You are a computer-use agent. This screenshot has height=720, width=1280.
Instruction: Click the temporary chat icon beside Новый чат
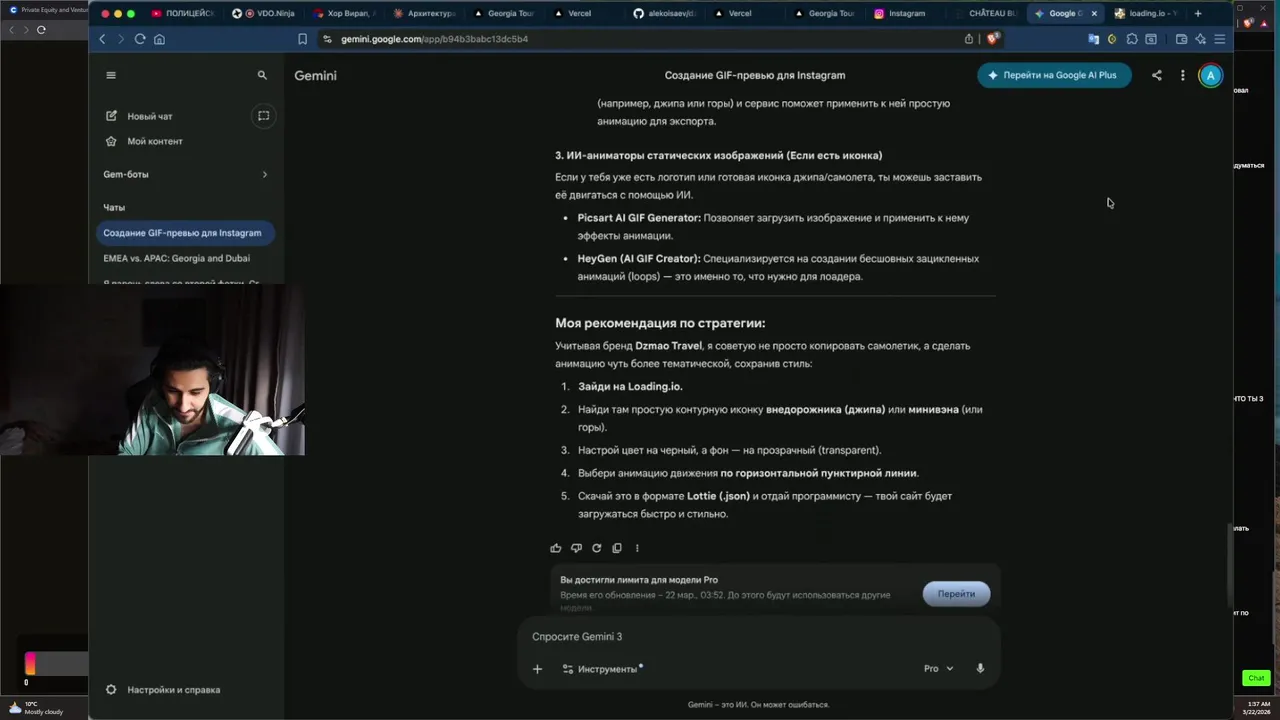[263, 116]
